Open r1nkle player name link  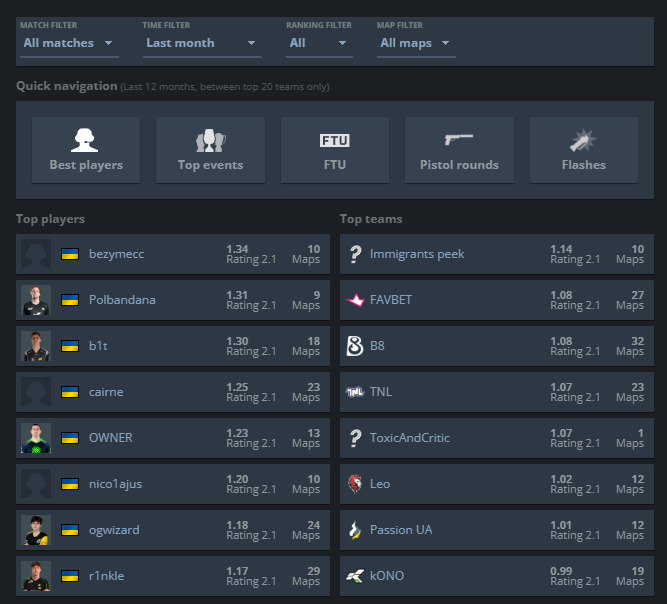click(106, 576)
